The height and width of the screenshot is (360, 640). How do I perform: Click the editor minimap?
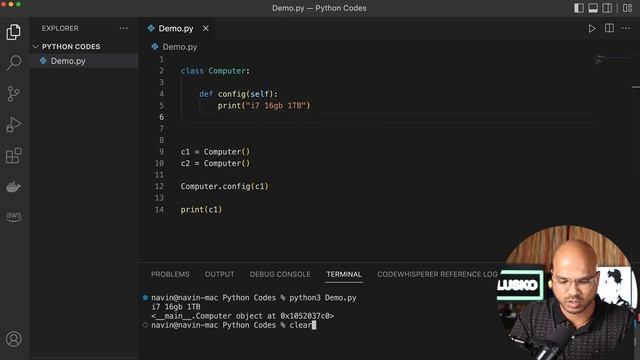611,60
